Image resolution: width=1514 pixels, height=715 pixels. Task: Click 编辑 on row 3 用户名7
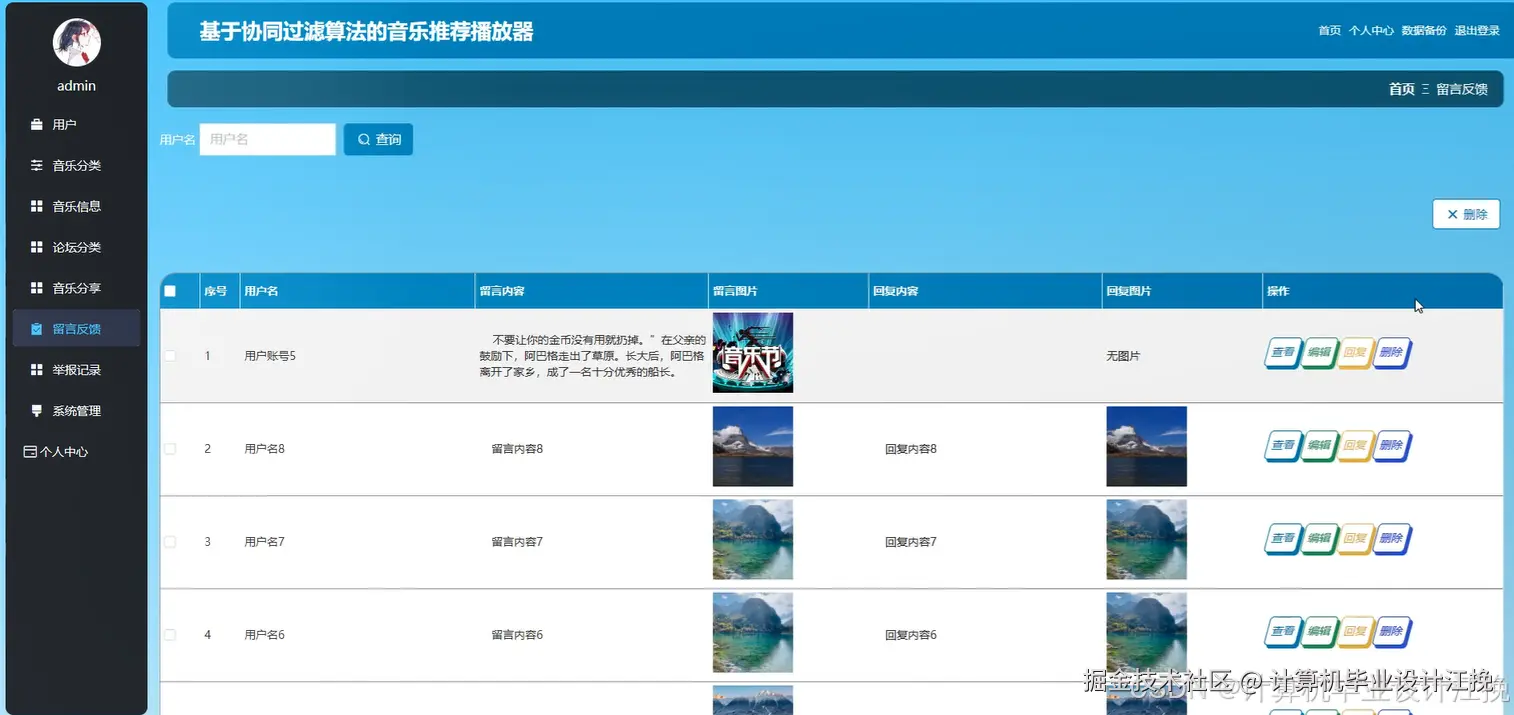(x=1318, y=538)
